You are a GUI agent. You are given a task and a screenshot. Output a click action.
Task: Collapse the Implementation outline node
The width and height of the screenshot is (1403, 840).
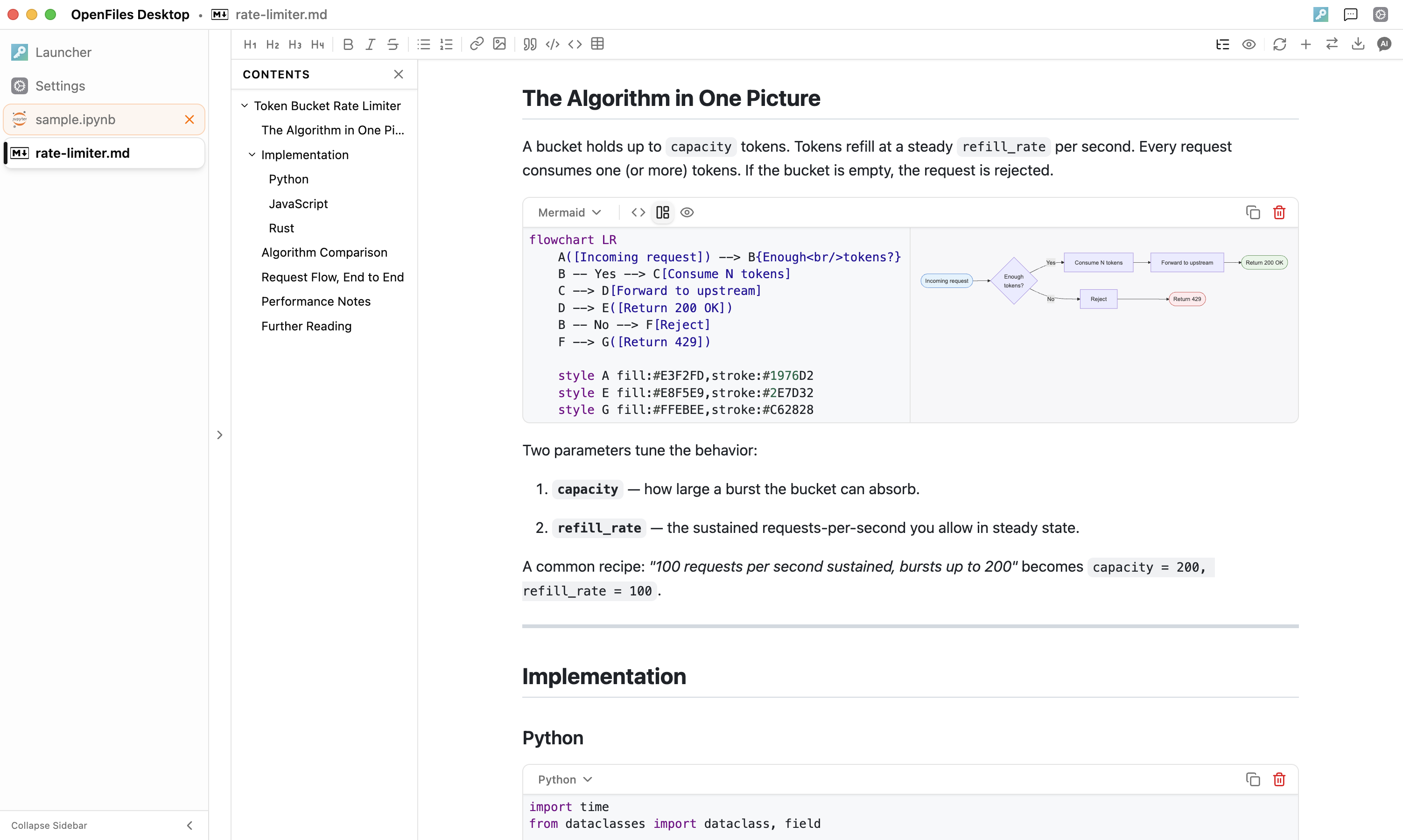pyautogui.click(x=252, y=154)
